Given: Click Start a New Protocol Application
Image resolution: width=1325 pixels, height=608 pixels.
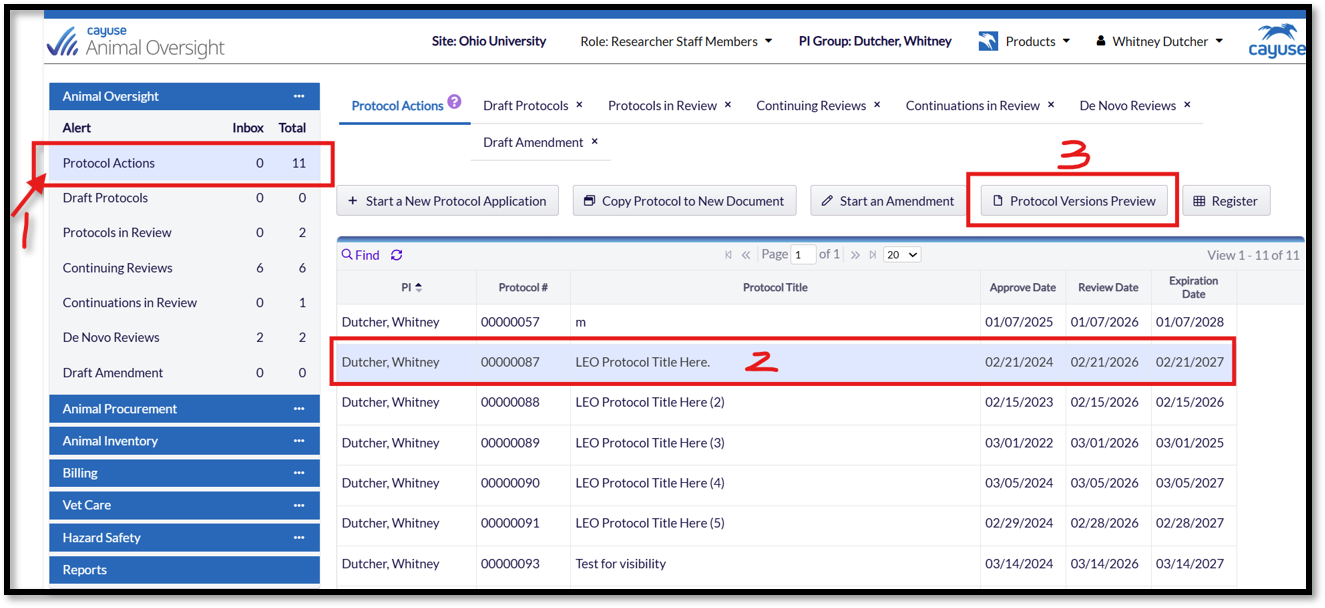Looking at the screenshot, I should tap(447, 201).
